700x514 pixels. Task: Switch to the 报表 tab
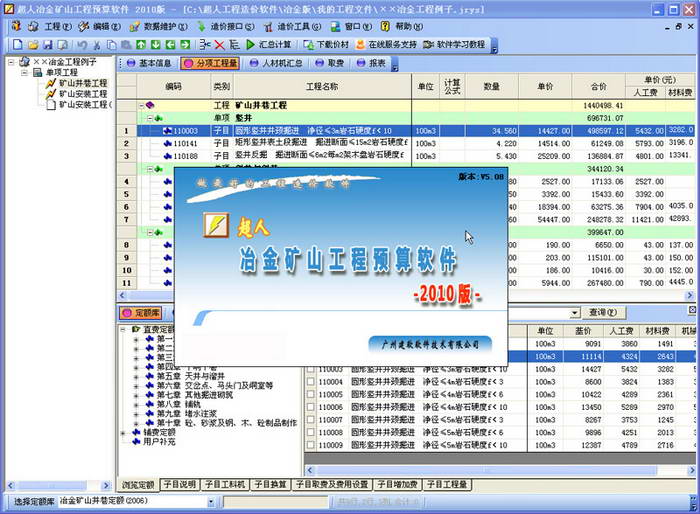pos(371,63)
